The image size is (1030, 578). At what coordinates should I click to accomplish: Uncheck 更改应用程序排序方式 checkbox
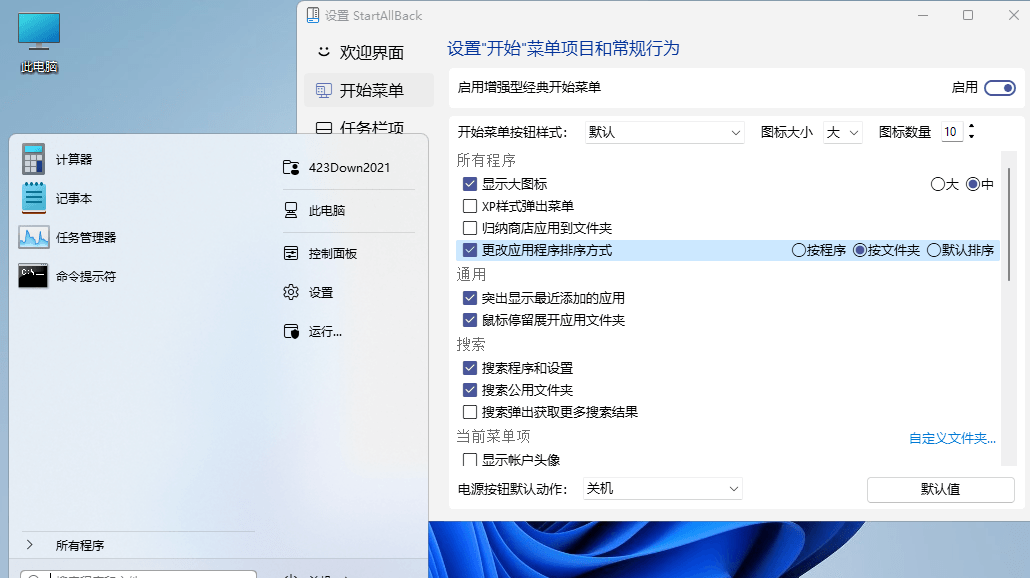(470, 250)
